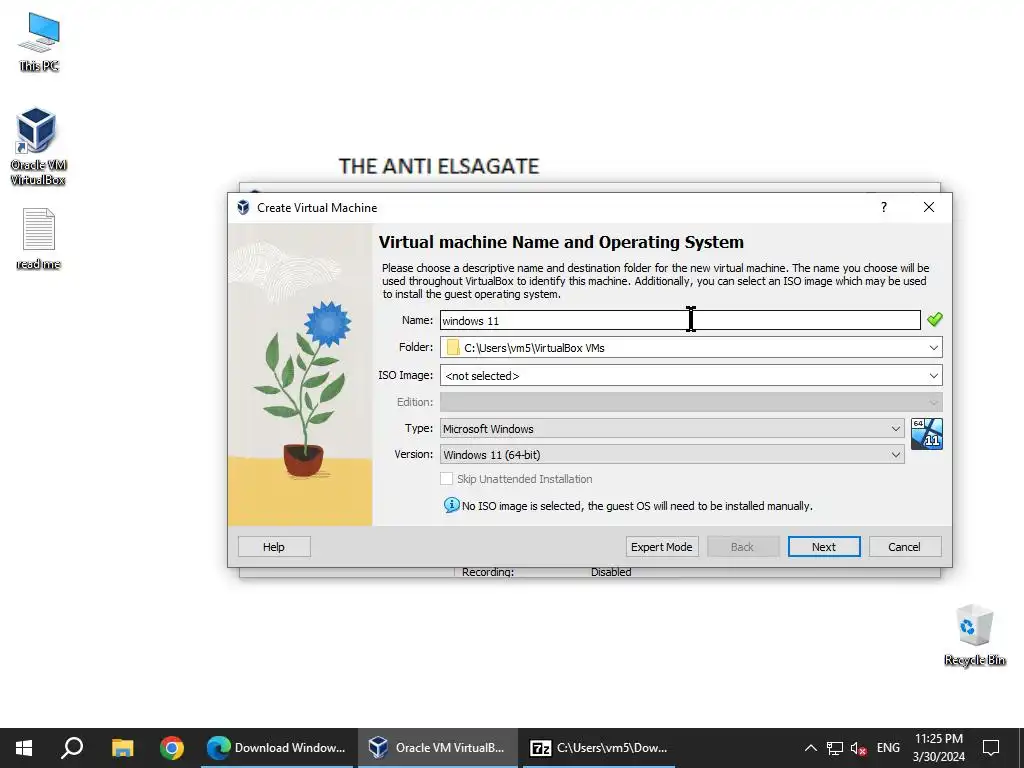Click inside the Name input field
This screenshot has height=768, width=1024.
click(680, 320)
